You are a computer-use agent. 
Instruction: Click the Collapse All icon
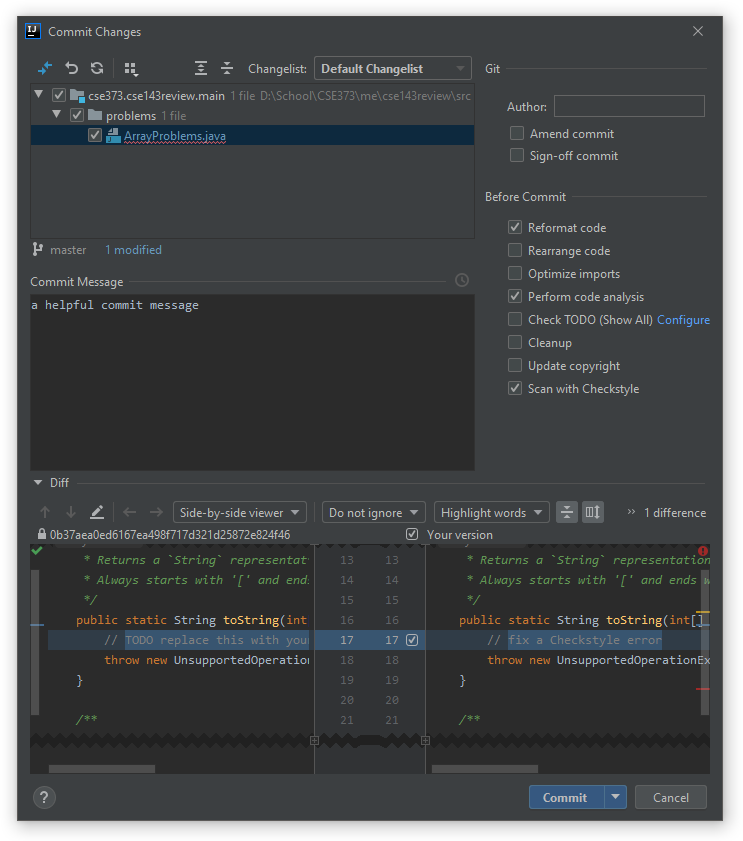227,68
